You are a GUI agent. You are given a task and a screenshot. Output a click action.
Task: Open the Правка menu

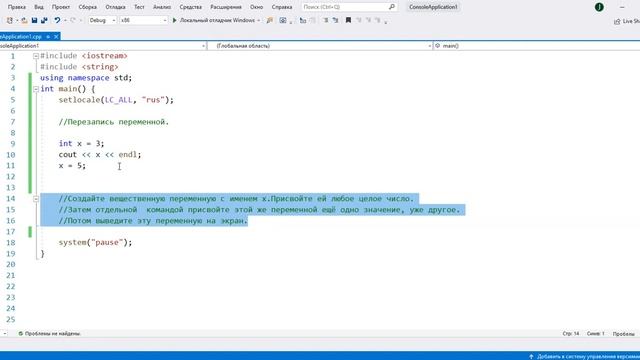pos(17,7)
